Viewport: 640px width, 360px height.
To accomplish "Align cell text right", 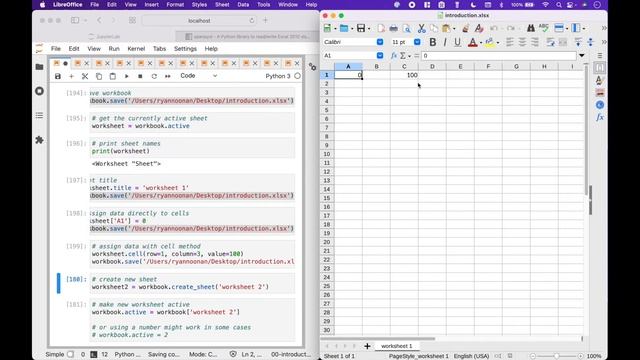I will click(535, 42).
